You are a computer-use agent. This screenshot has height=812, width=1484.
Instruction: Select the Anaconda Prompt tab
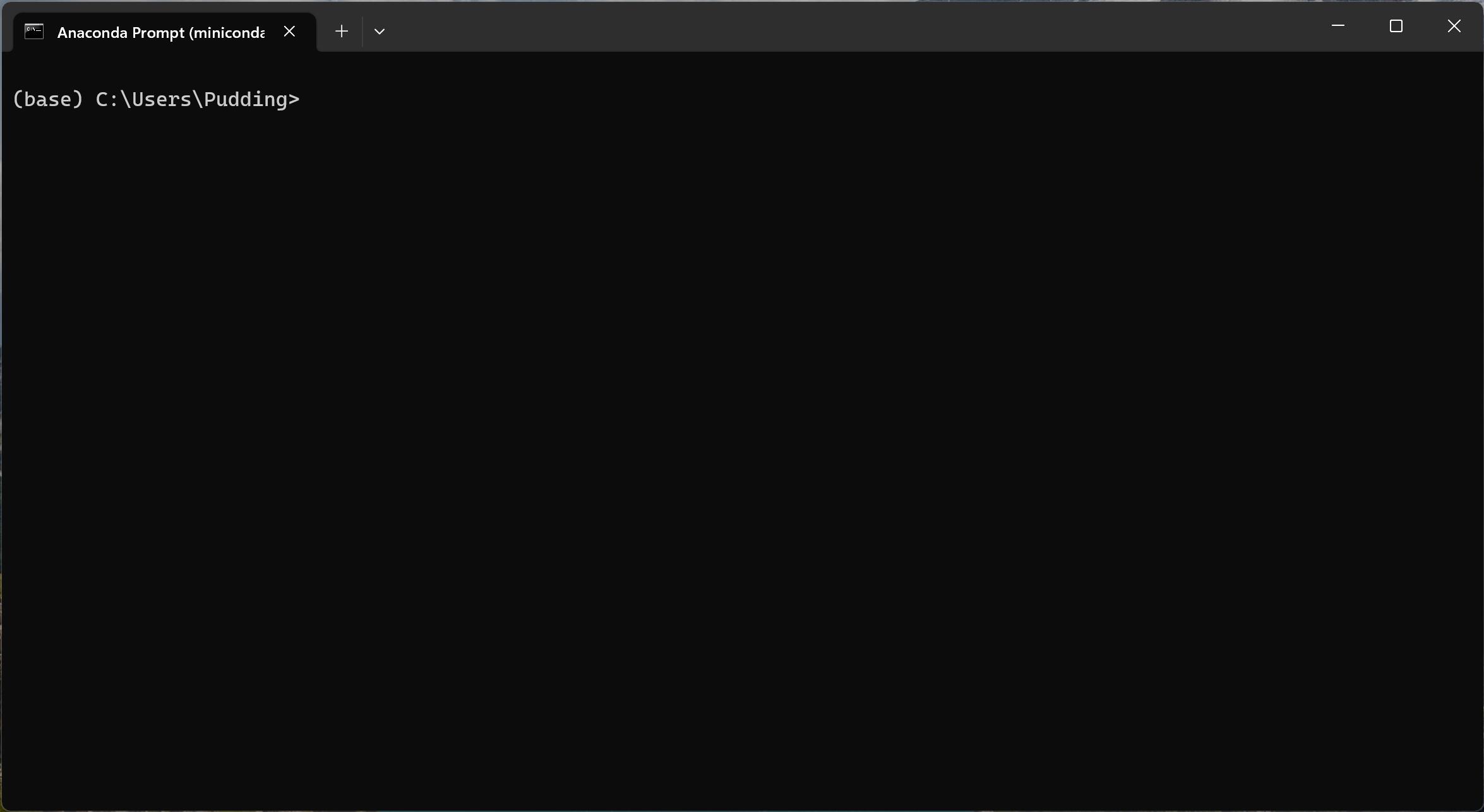164,32
